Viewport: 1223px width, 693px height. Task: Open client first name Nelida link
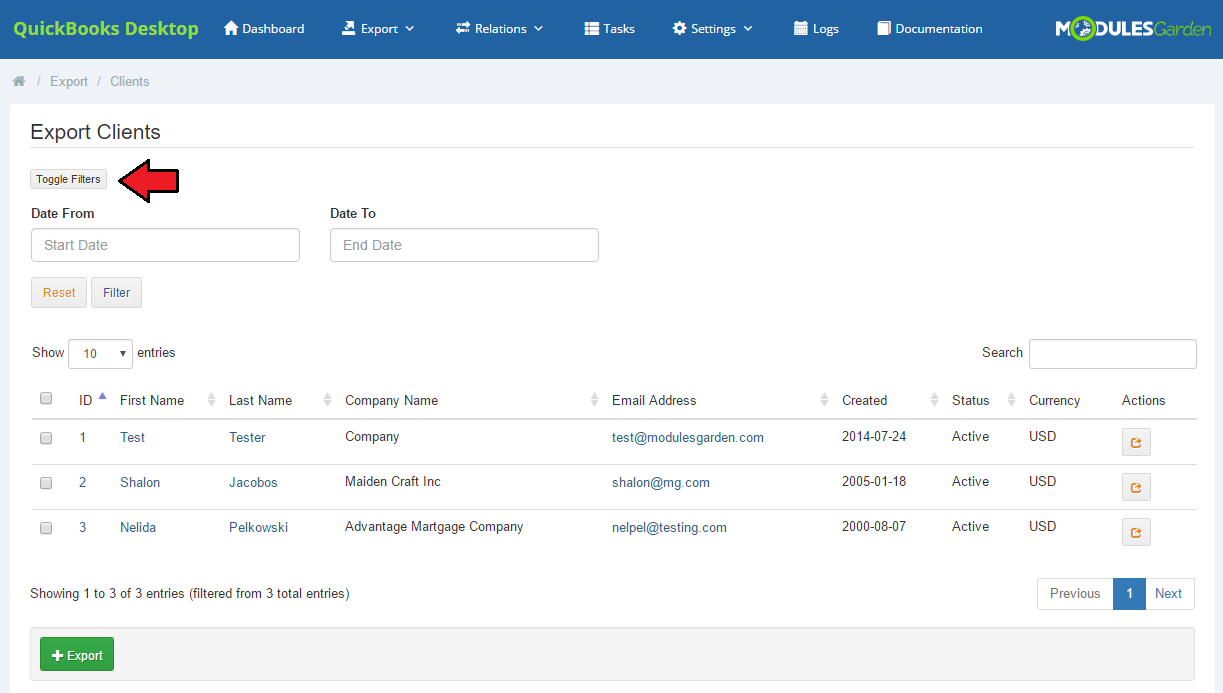138,527
